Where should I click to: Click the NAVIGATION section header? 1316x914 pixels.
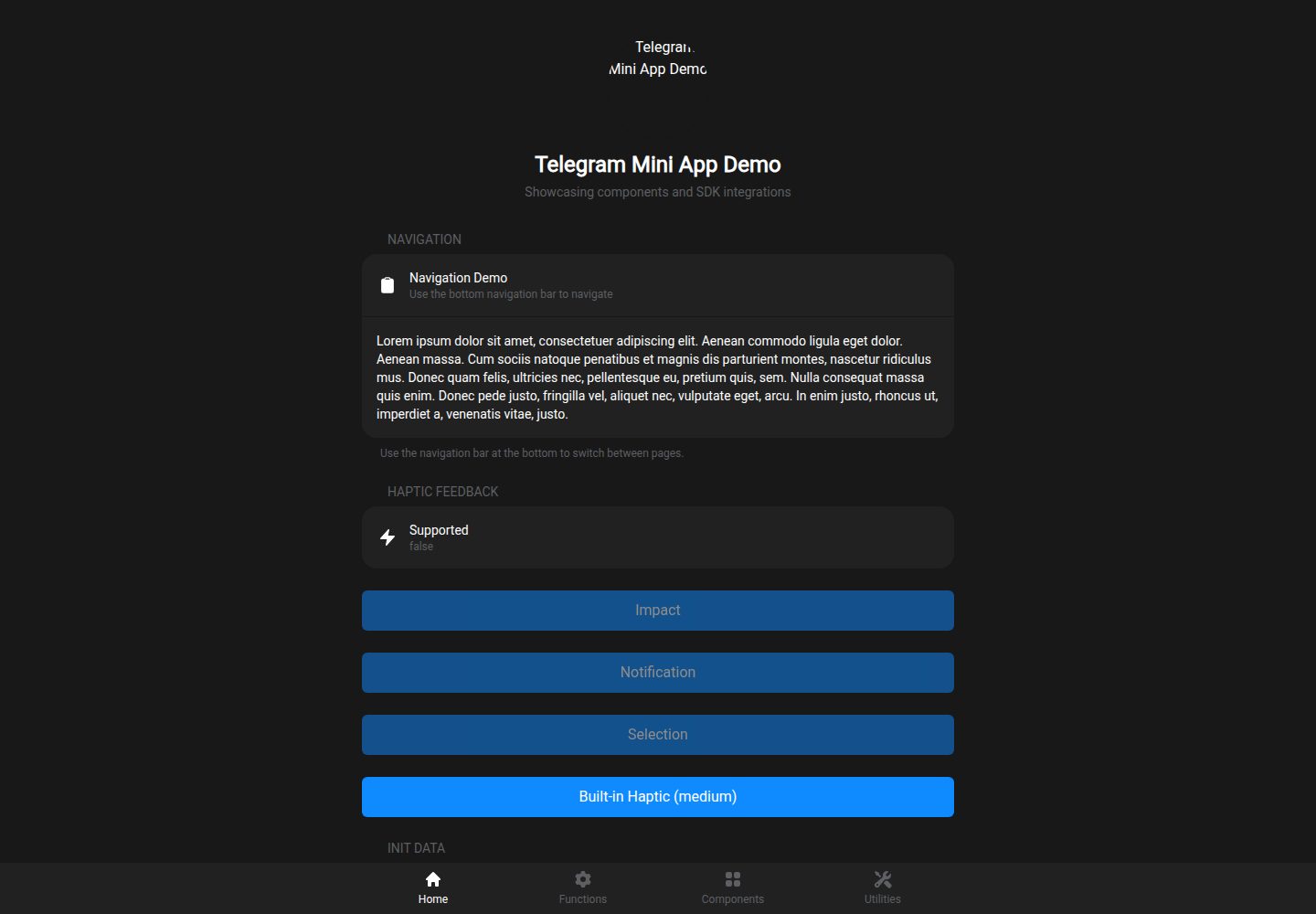click(x=424, y=239)
